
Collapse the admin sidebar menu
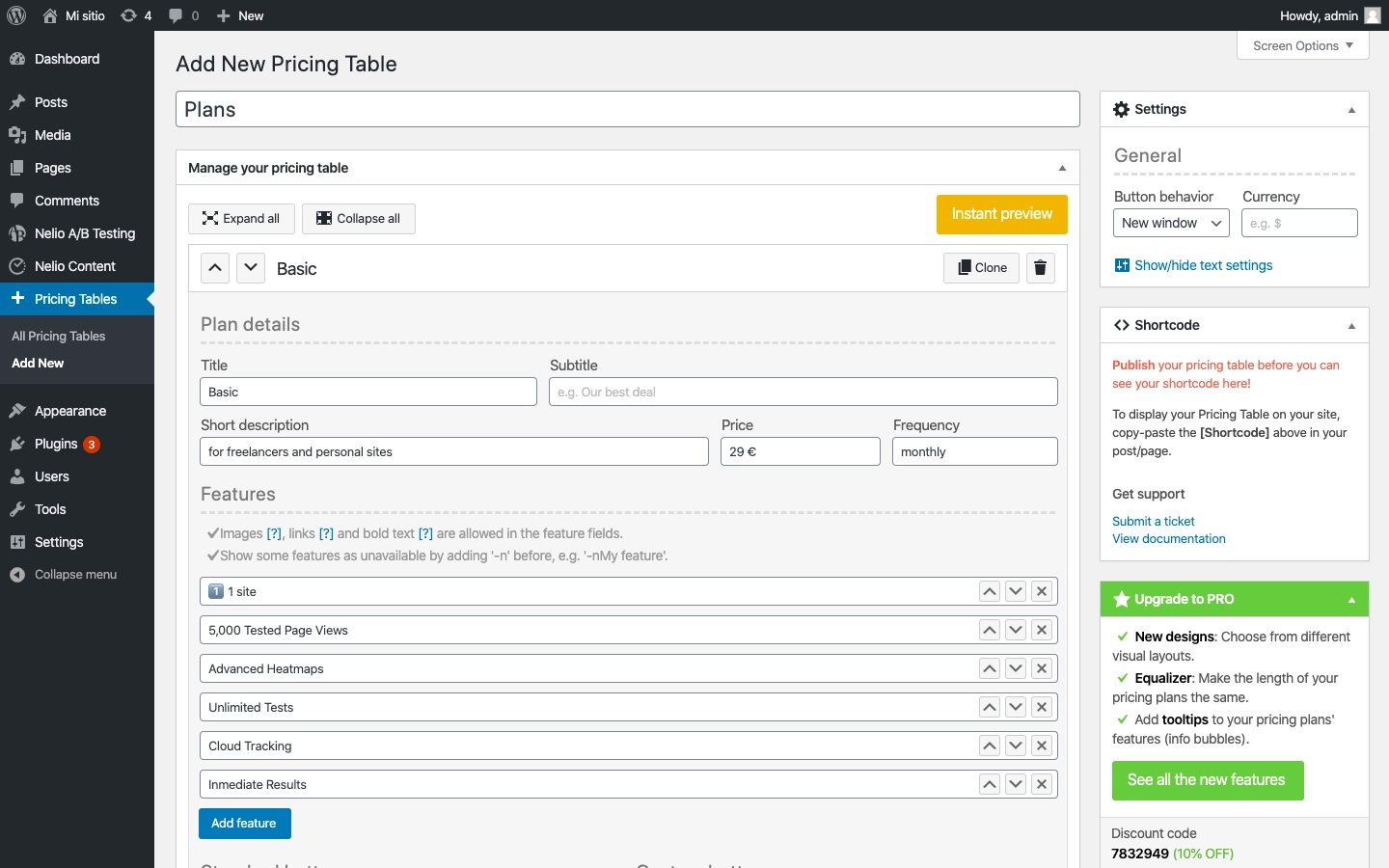74,575
